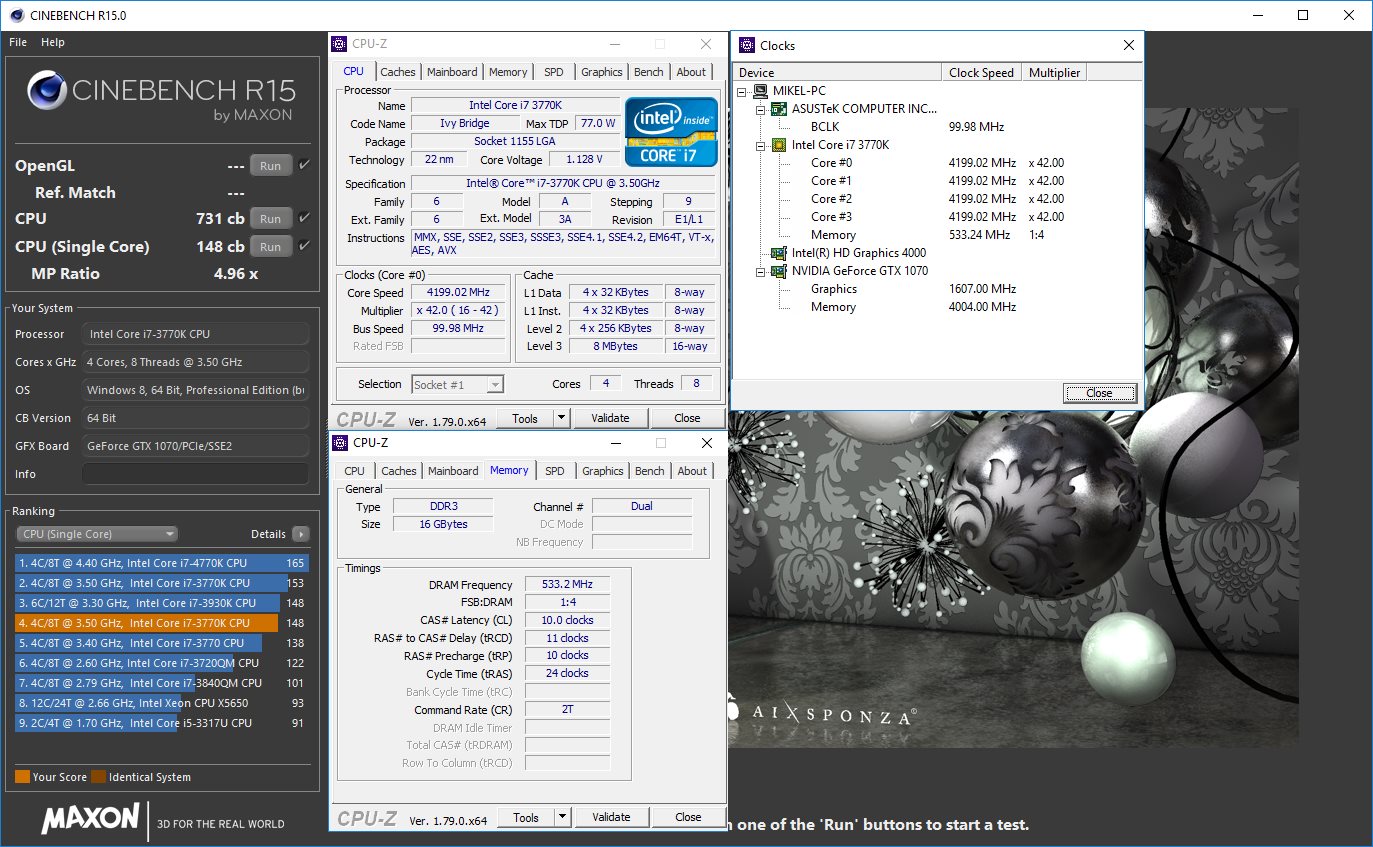Click the MAXON logo at the bottom left
1373x847 pixels.
[x=90, y=818]
